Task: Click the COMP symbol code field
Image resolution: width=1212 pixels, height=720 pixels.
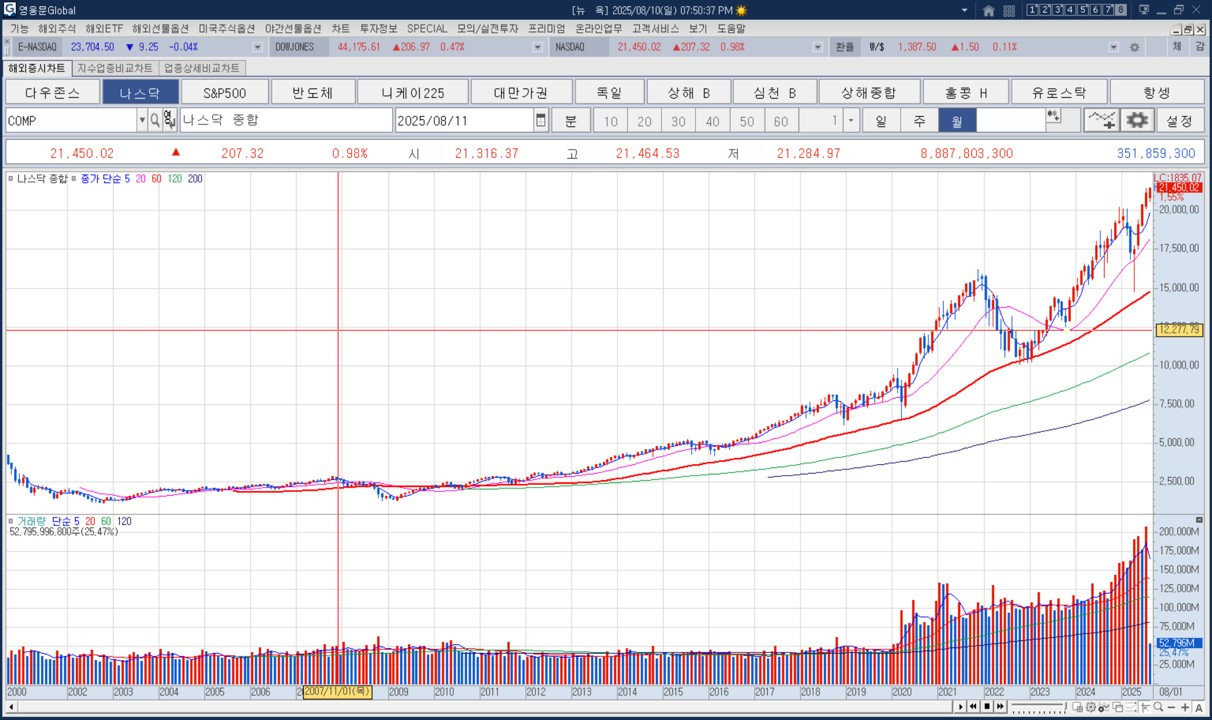Action: pyautogui.click(x=70, y=120)
